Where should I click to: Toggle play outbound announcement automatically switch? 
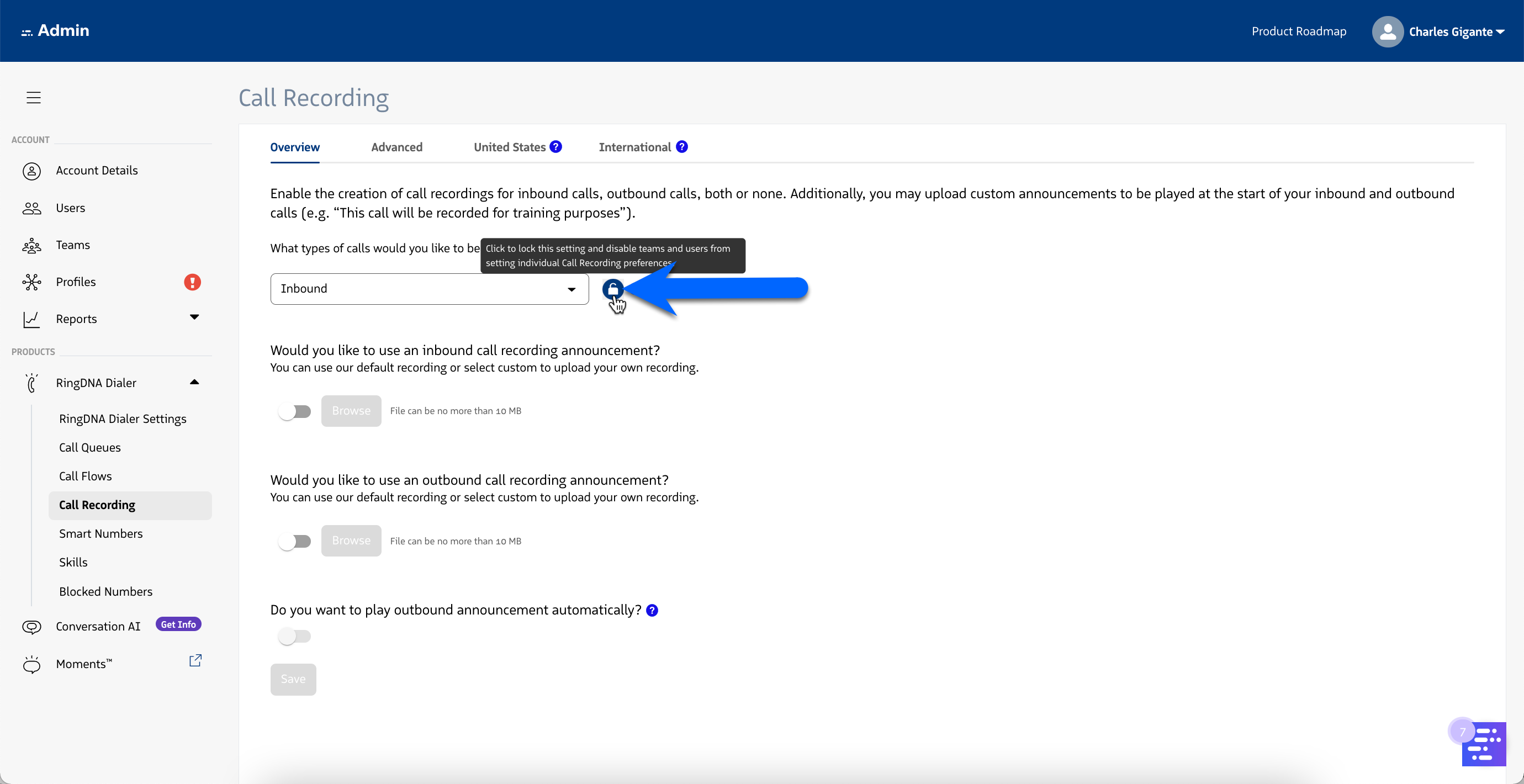click(x=295, y=636)
